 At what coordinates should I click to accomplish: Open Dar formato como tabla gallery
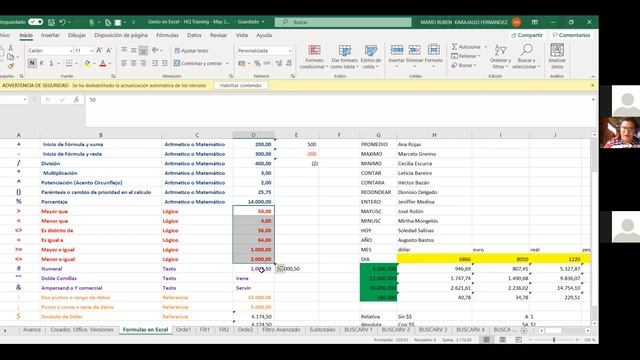tap(344, 57)
